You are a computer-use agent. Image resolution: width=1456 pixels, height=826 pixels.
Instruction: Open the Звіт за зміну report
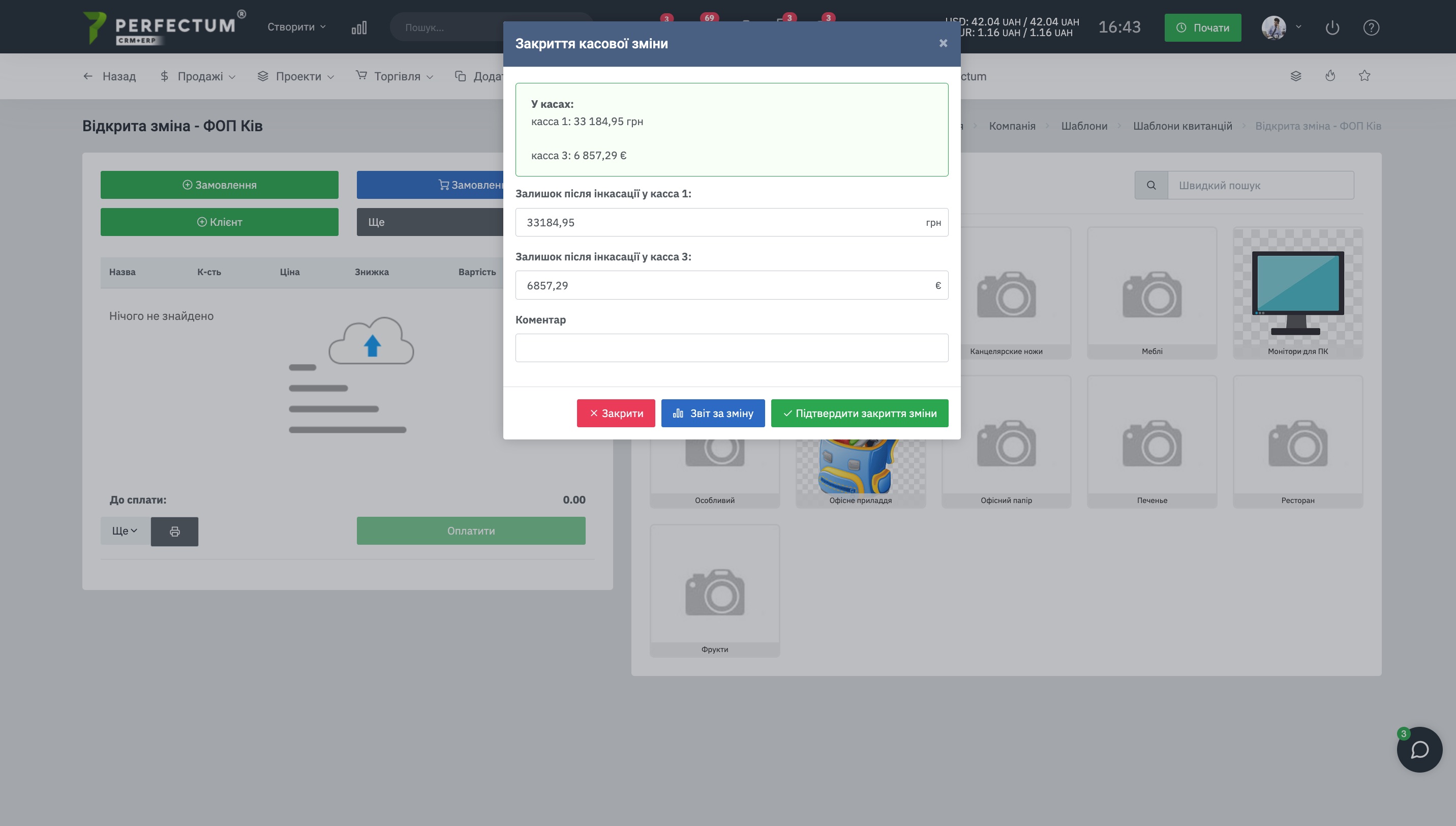[713, 413]
